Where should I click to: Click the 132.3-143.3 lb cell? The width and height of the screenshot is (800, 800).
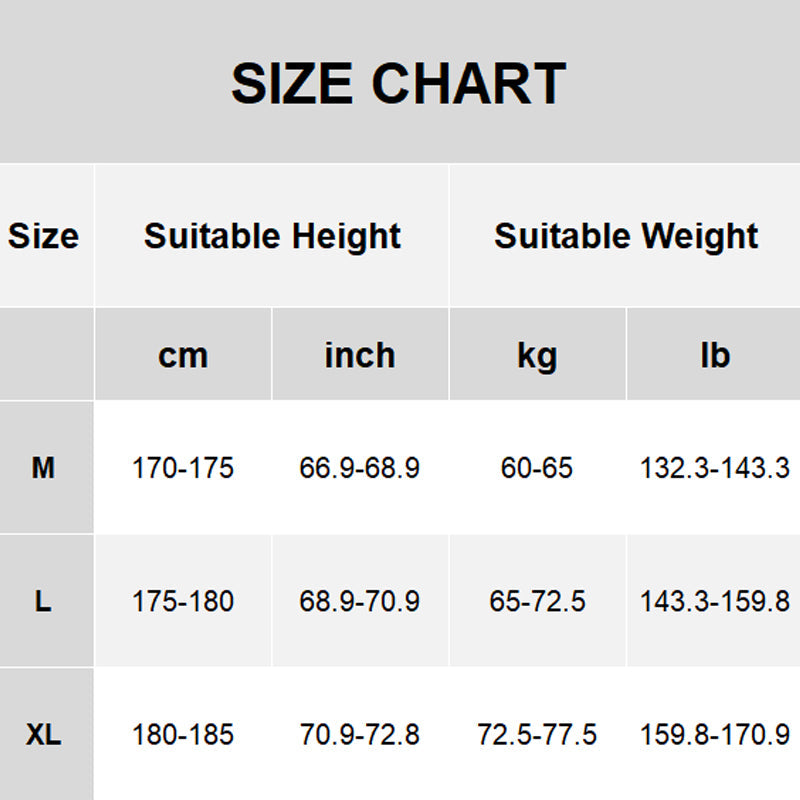[715, 467]
